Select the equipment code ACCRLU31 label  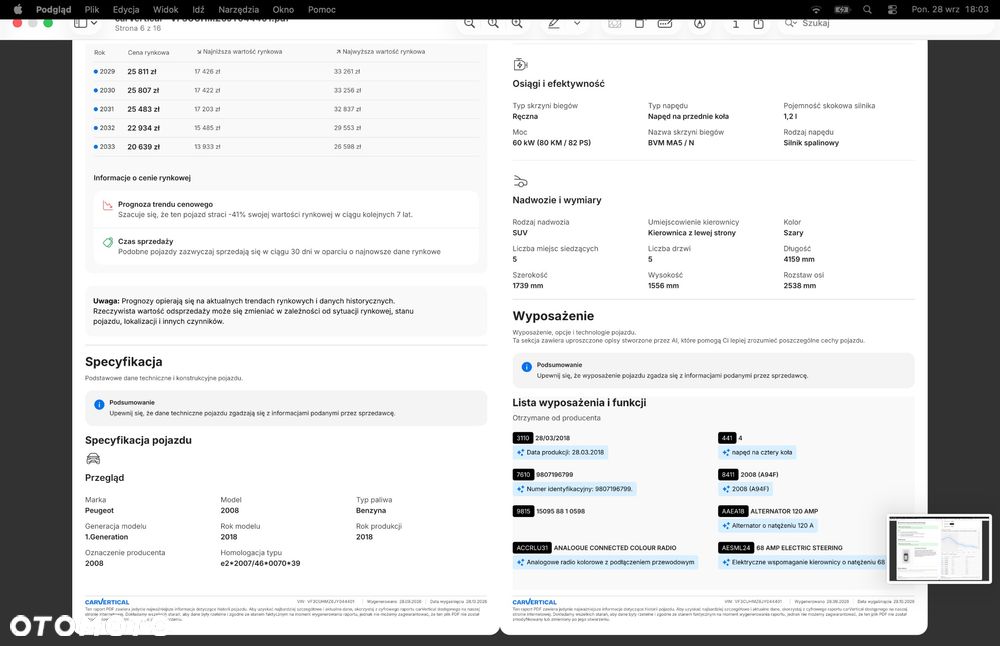(532, 548)
